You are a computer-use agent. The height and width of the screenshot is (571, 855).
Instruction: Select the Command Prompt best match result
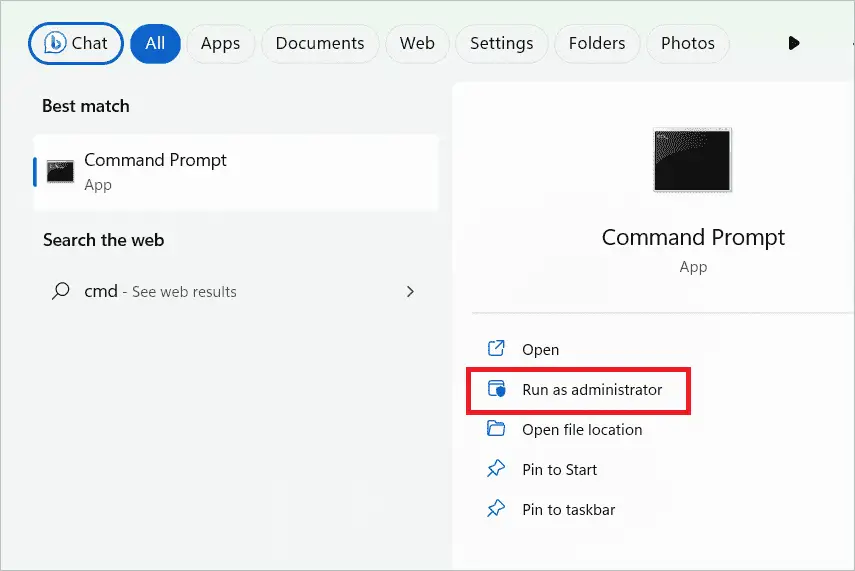point(236,172)
